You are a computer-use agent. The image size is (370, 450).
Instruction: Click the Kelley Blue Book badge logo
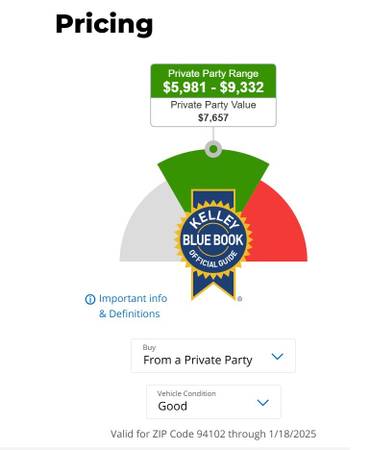(213, 239)
